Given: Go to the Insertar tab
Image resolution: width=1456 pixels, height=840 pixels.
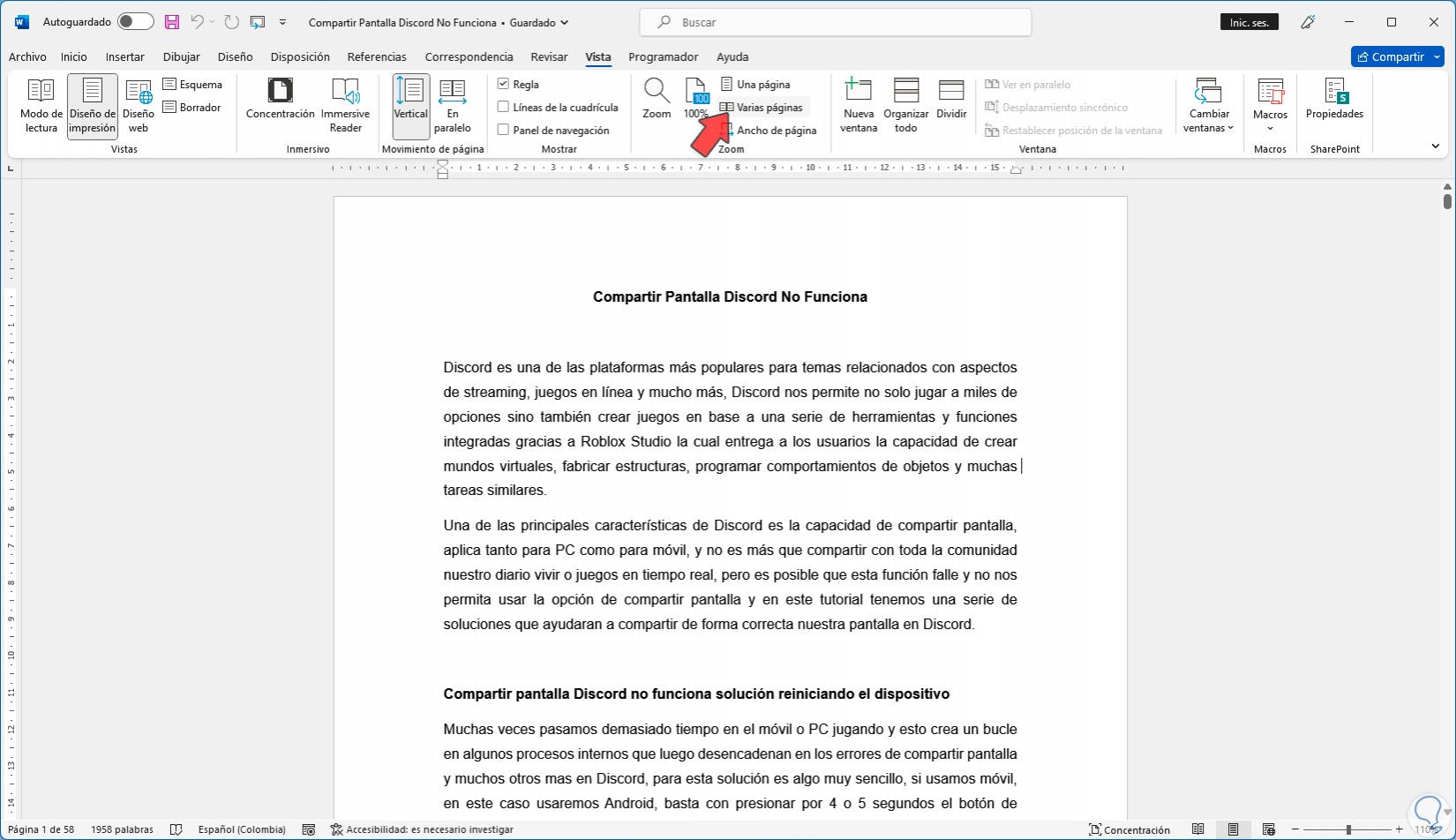Looking at the screenshot, I should click(125, 57).
